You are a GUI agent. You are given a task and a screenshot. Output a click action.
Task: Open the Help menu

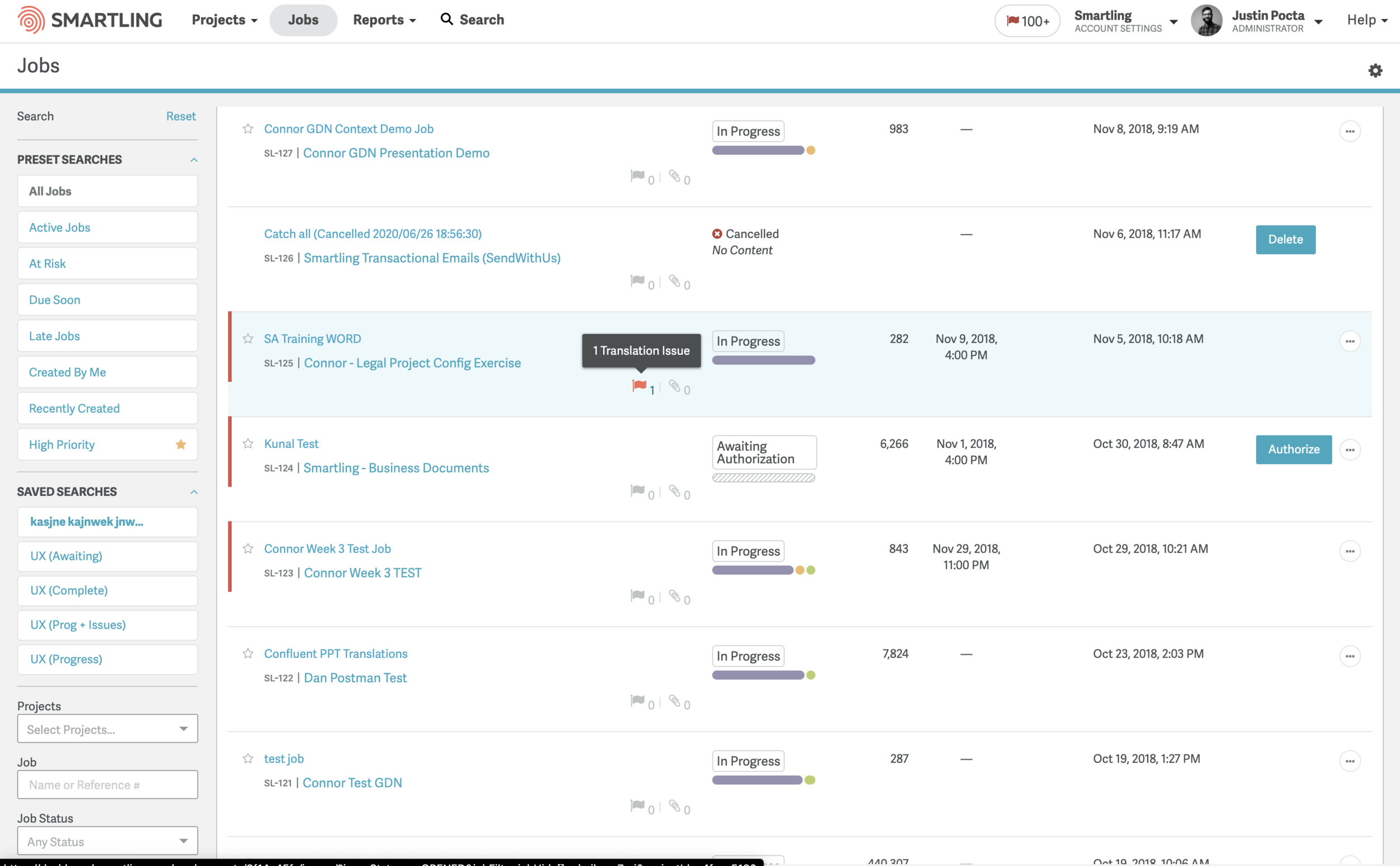click(1367, 20)
